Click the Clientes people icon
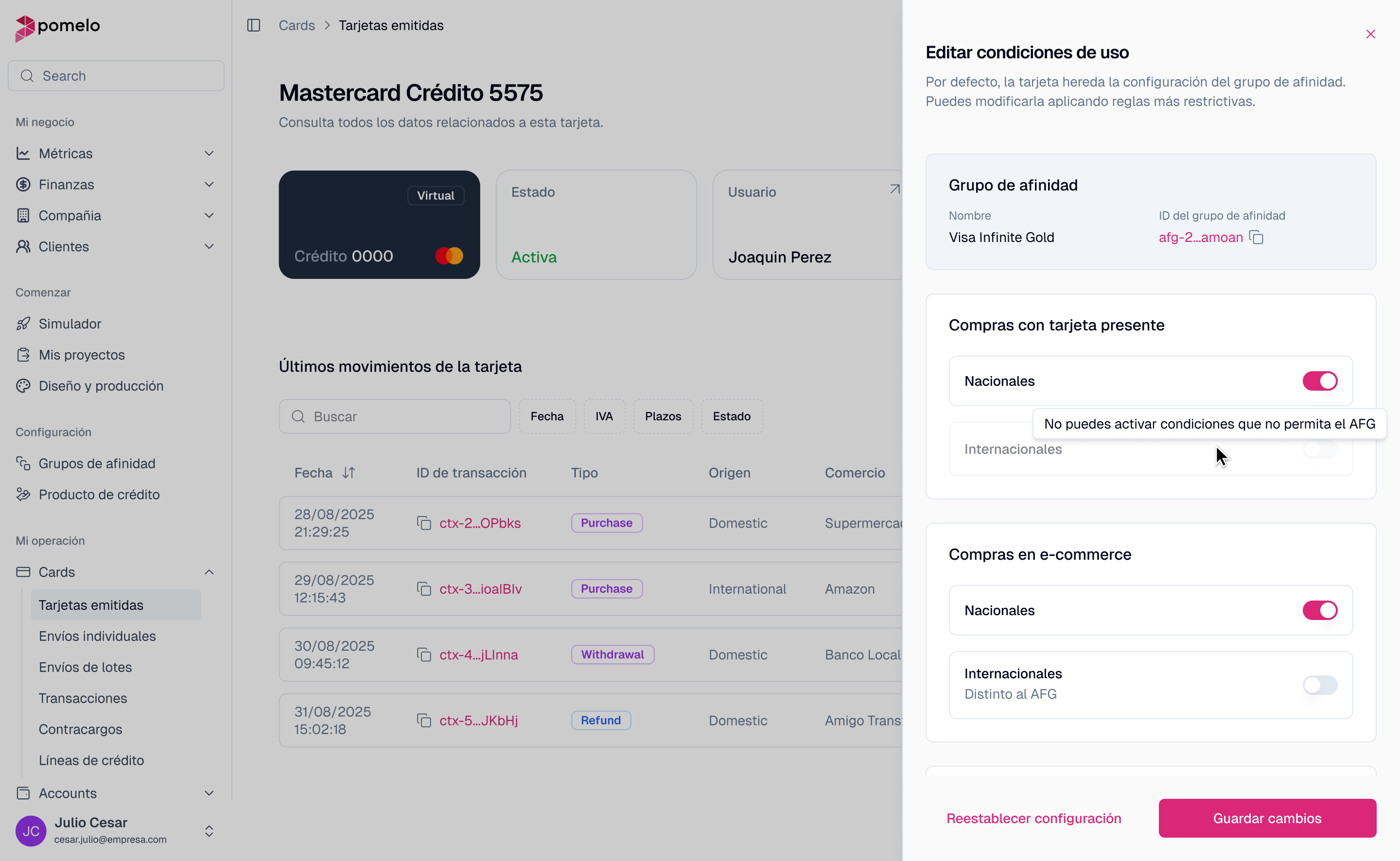This screenshot has height=861, width=1400. coord(23,246)
